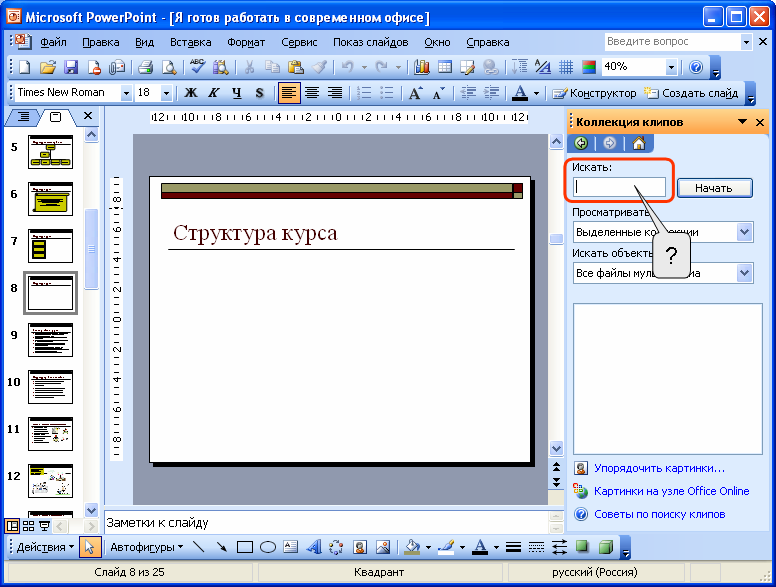The image size is (776, 587).
Task: Toggle numbered list
Action: (364, 93)
